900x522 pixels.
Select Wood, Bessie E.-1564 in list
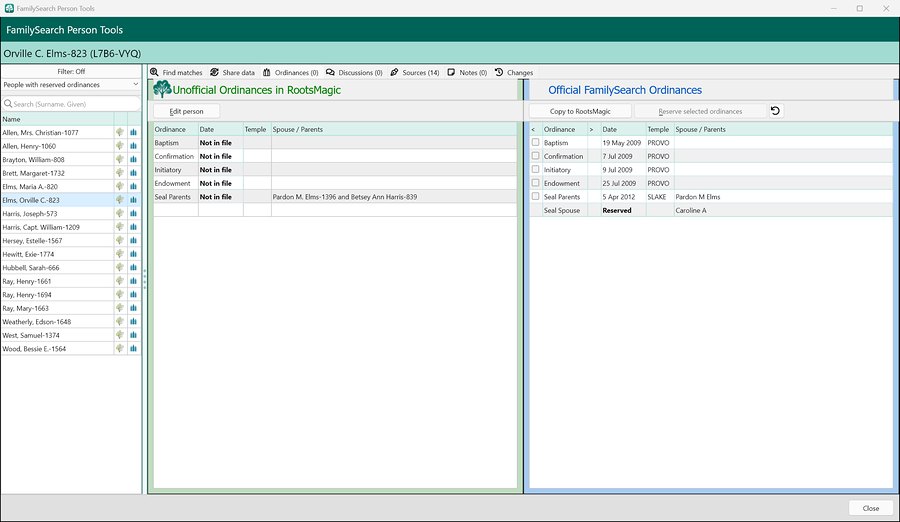point(57,349)
